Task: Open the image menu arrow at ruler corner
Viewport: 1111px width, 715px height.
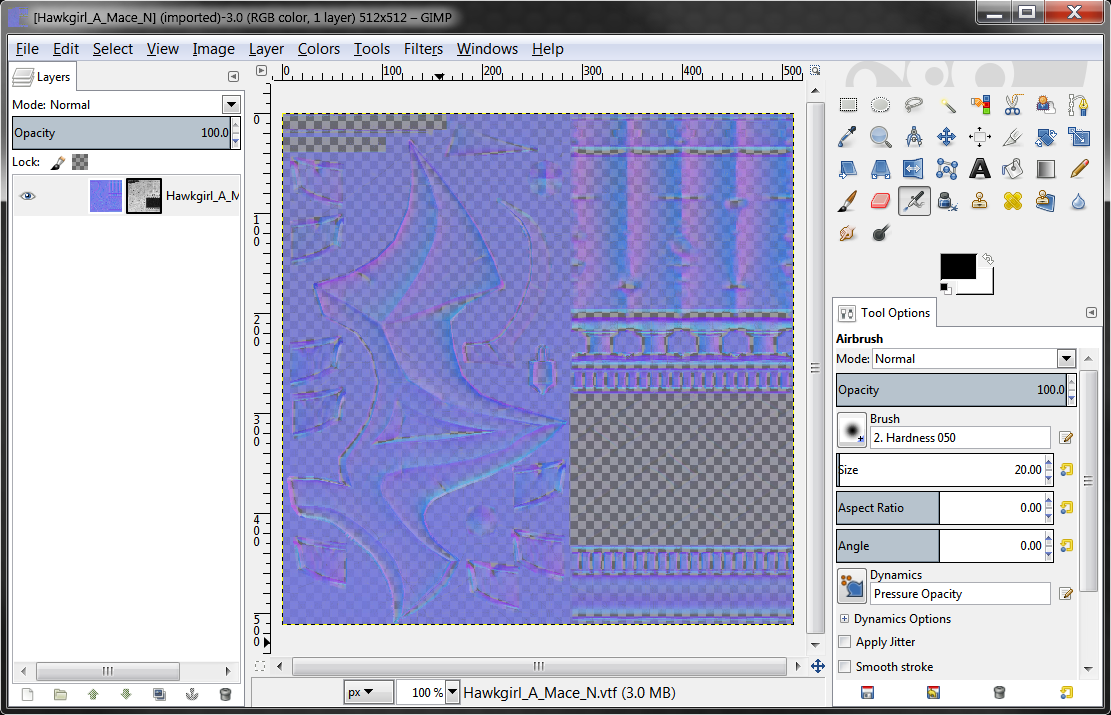Action: pyautogui.click(x=261, y=71)
